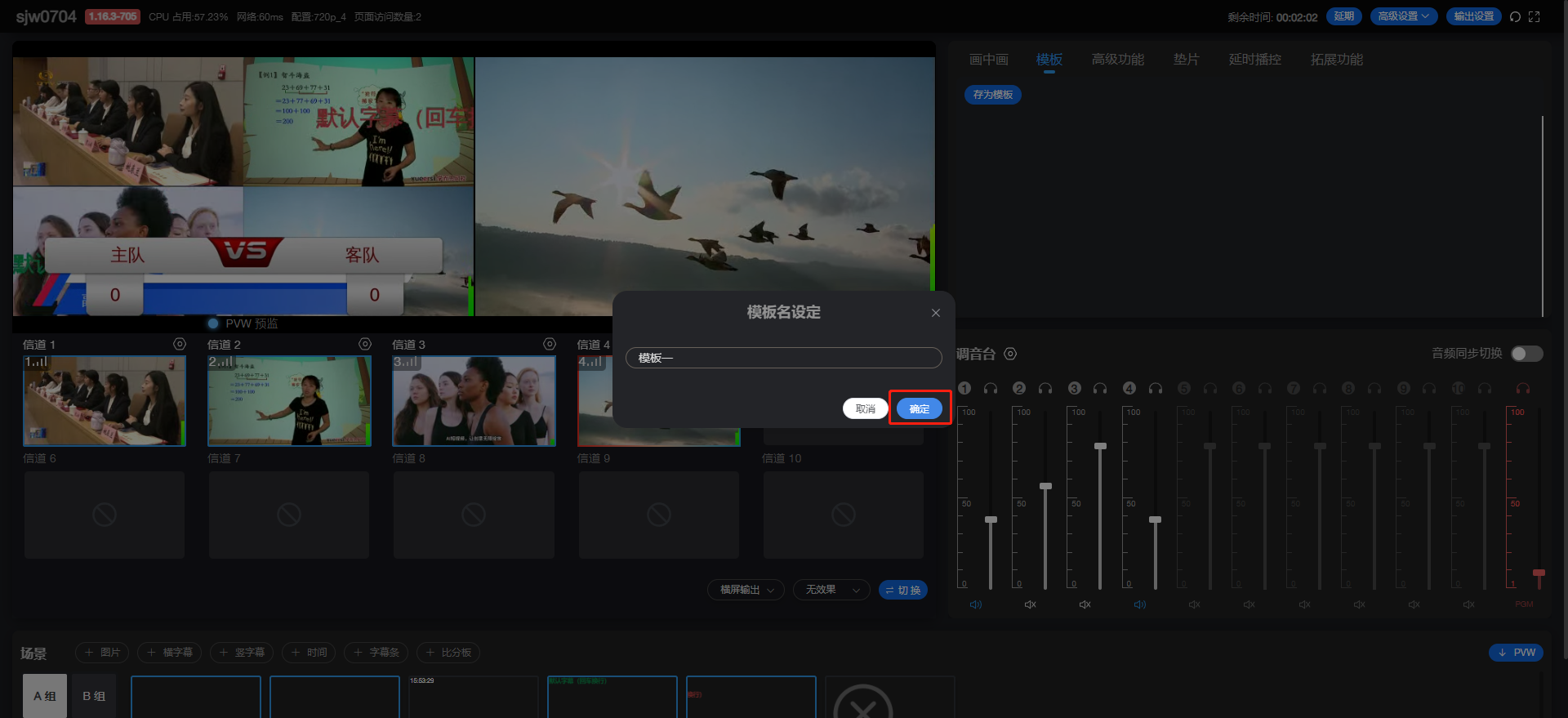This screenshot has height=718, width=1568.
Task: Click the template name input field
Action: point(783,358)
